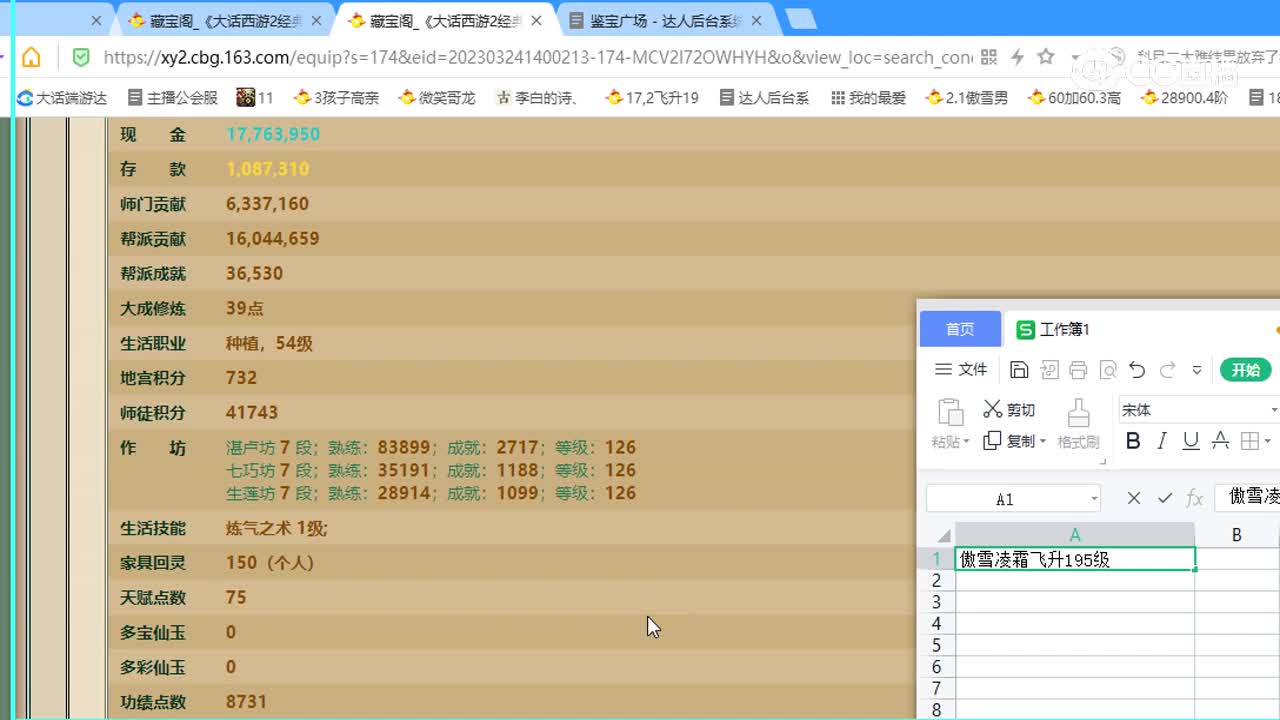The height and width of the screenshot is (720, 1280).
Task: Open the 我的最爱 bookmark
Action: point(868,97)
